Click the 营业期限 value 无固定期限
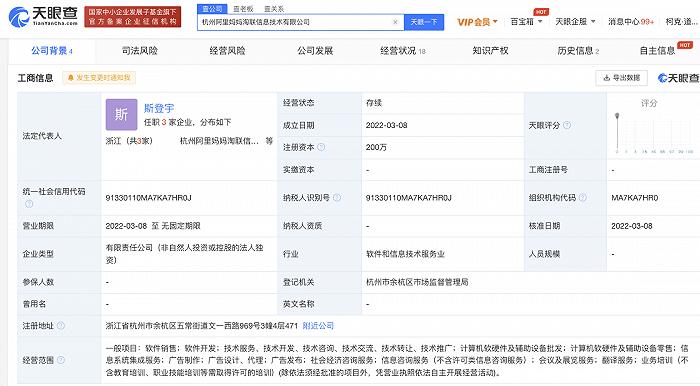This screenshot has width=700, height=386. click(x=181, y=226)
